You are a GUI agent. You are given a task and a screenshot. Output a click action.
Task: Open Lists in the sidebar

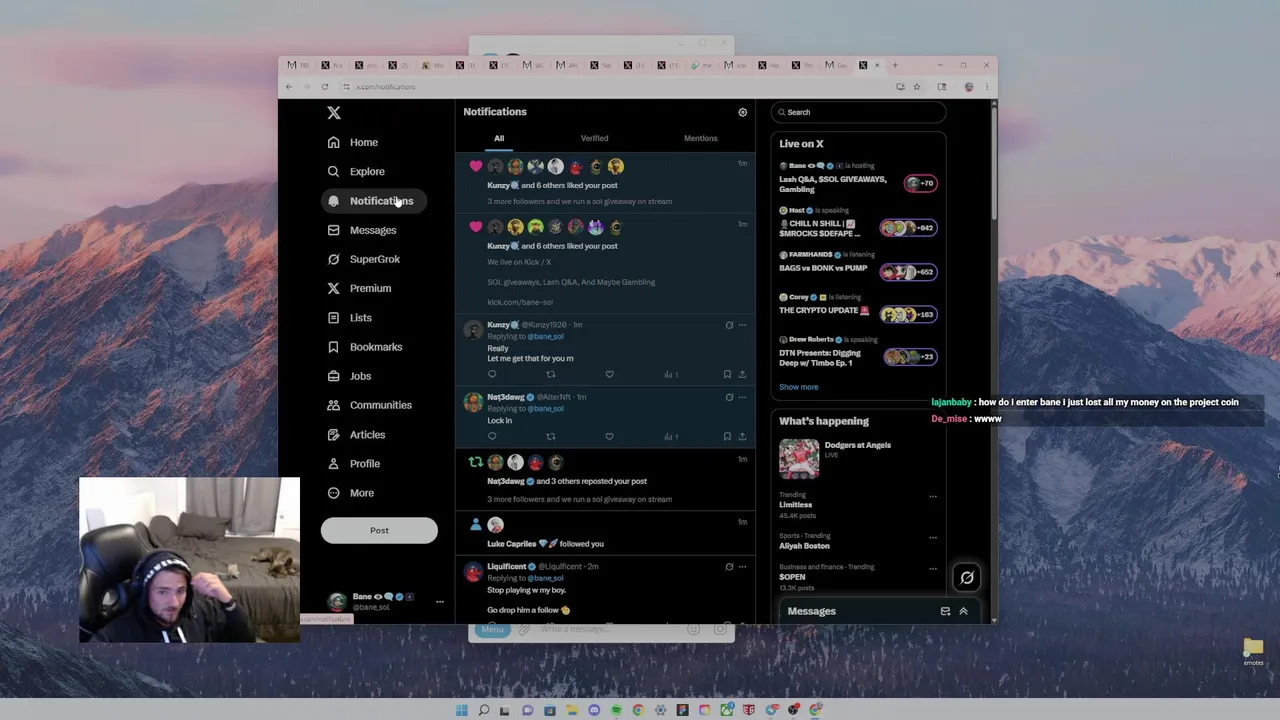point(350,318)
